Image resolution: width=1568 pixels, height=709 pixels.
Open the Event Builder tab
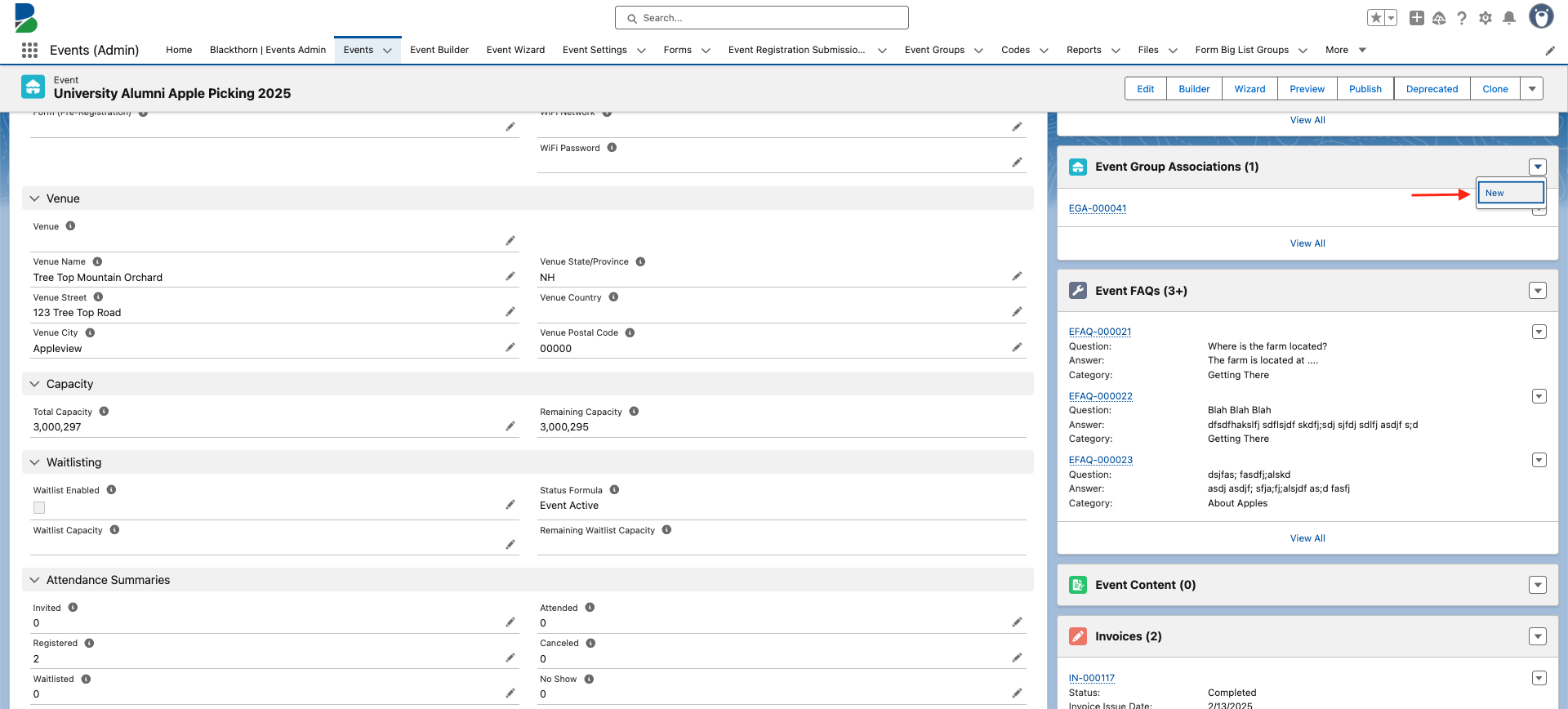click(439, 50)
